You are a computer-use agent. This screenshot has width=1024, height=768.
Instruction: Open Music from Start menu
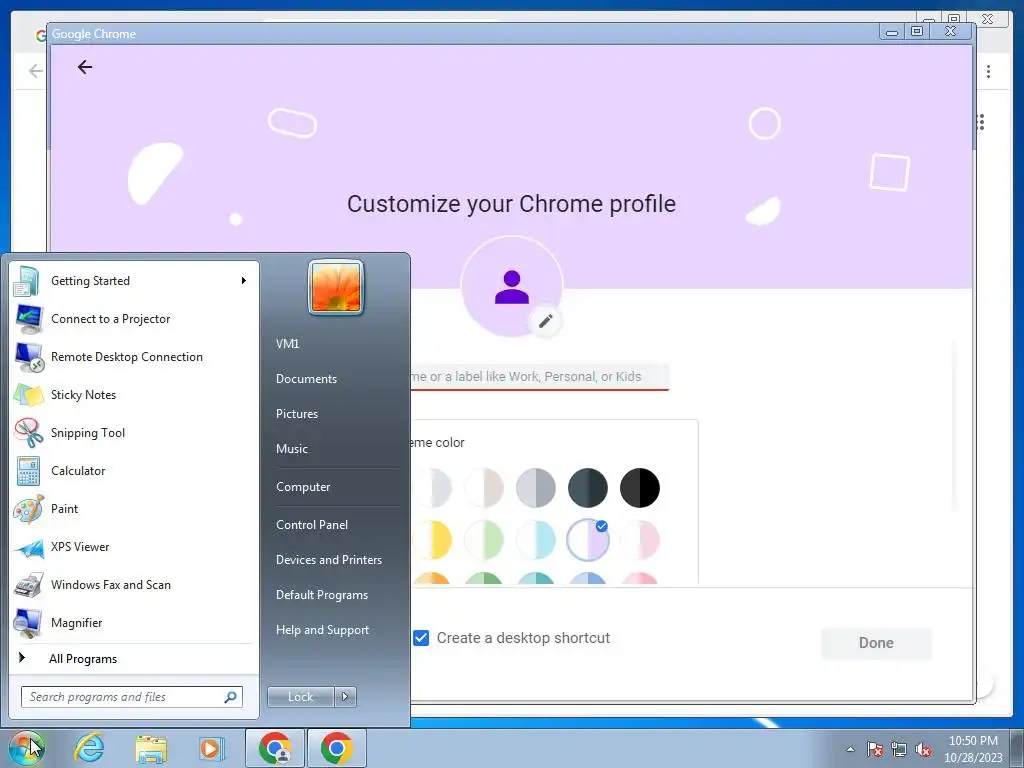(291, 449)
